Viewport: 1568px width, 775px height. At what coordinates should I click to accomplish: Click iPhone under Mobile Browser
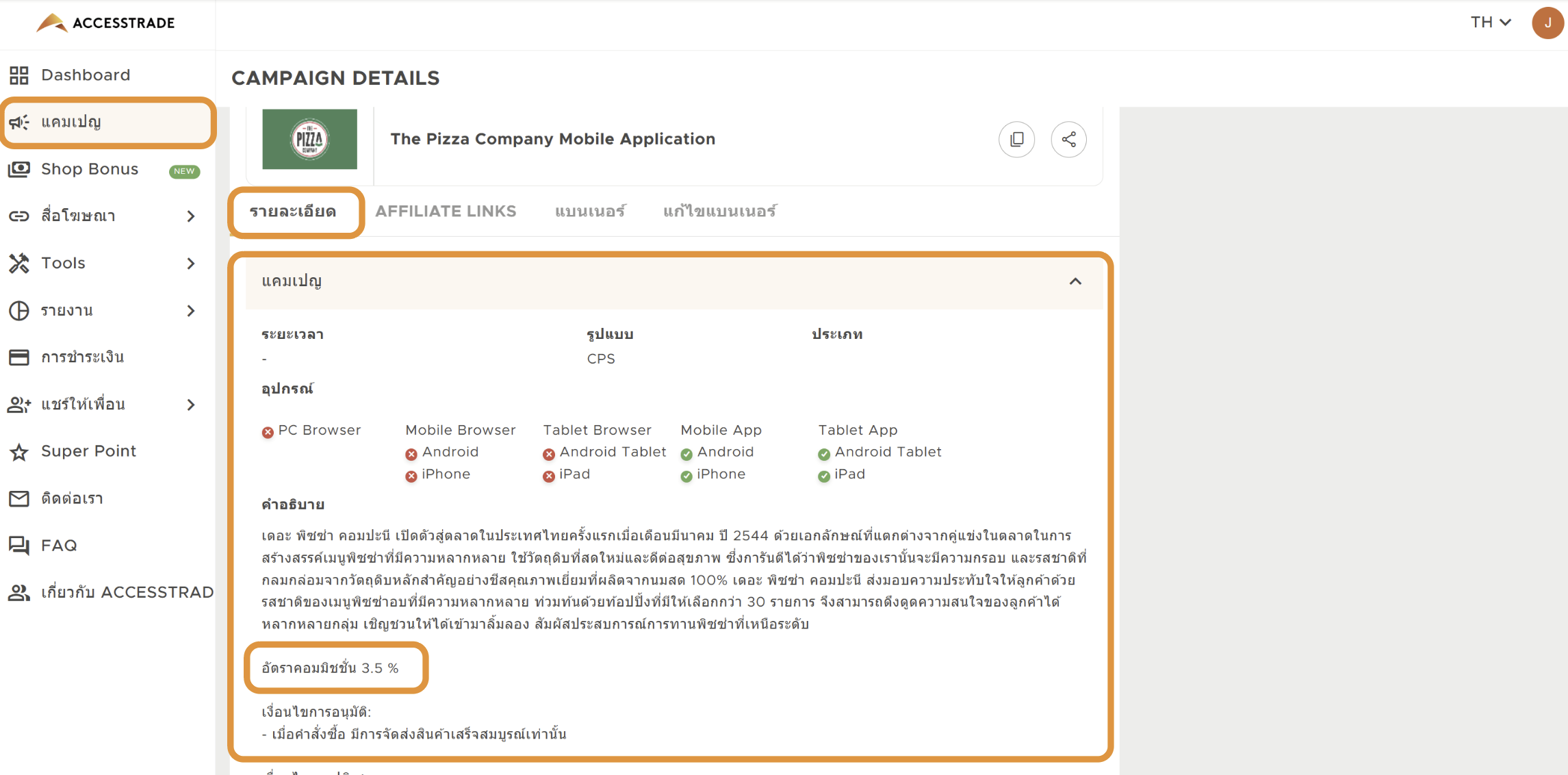pos(438,474)
